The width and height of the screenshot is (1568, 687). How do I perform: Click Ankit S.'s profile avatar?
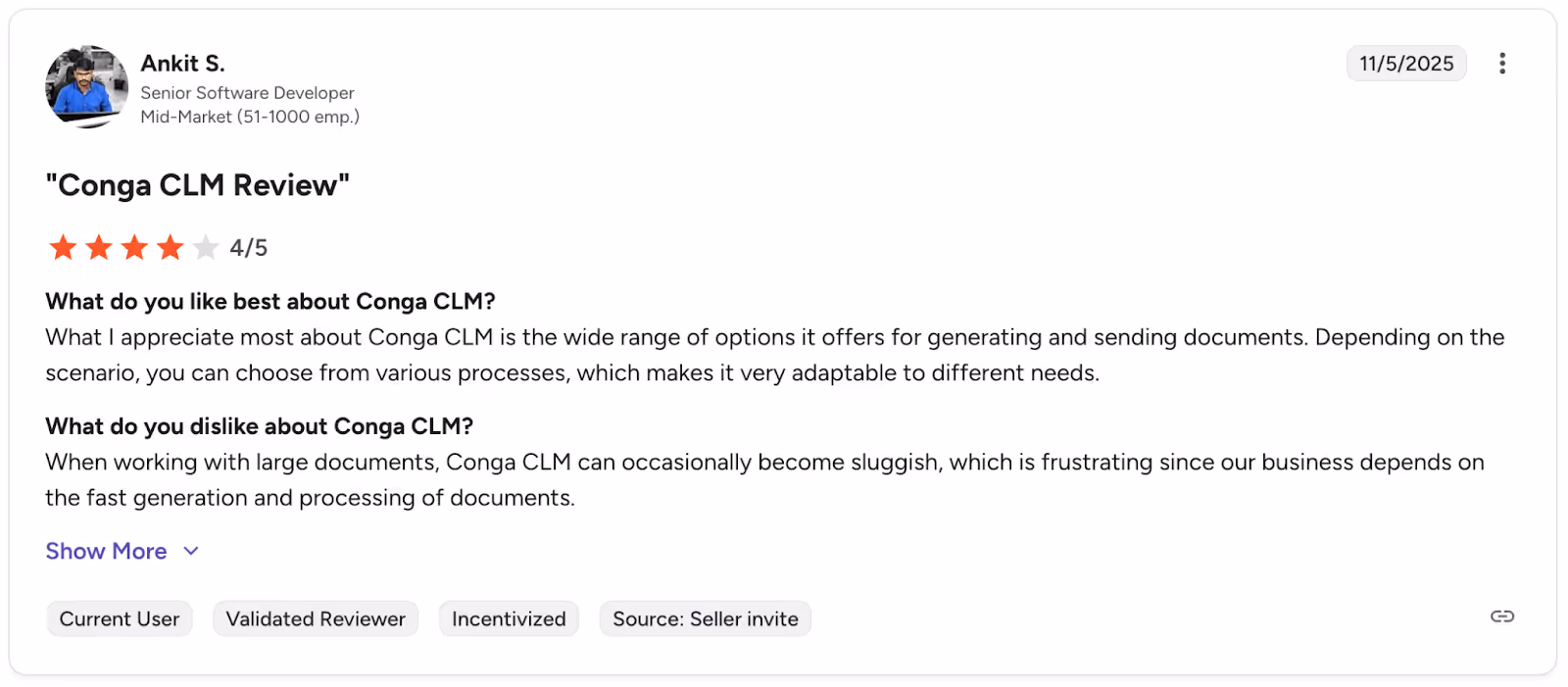pos(86,87)
